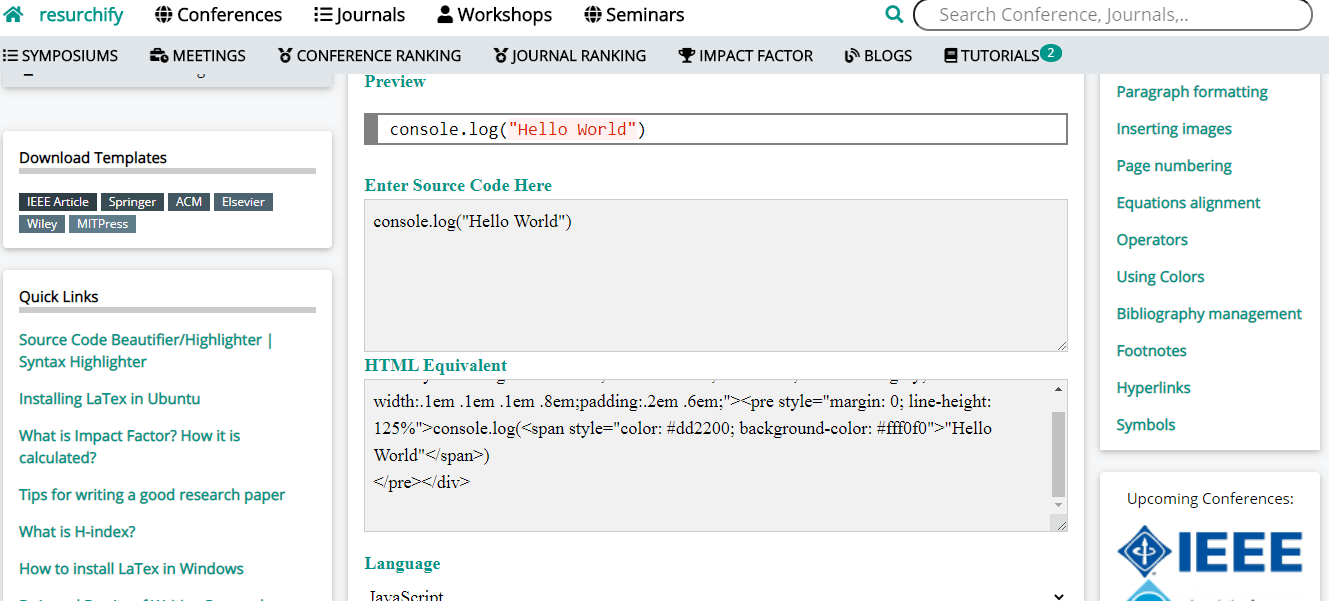
Task: Focus the Search Conference, Journals field
Action: point(1112,15)
